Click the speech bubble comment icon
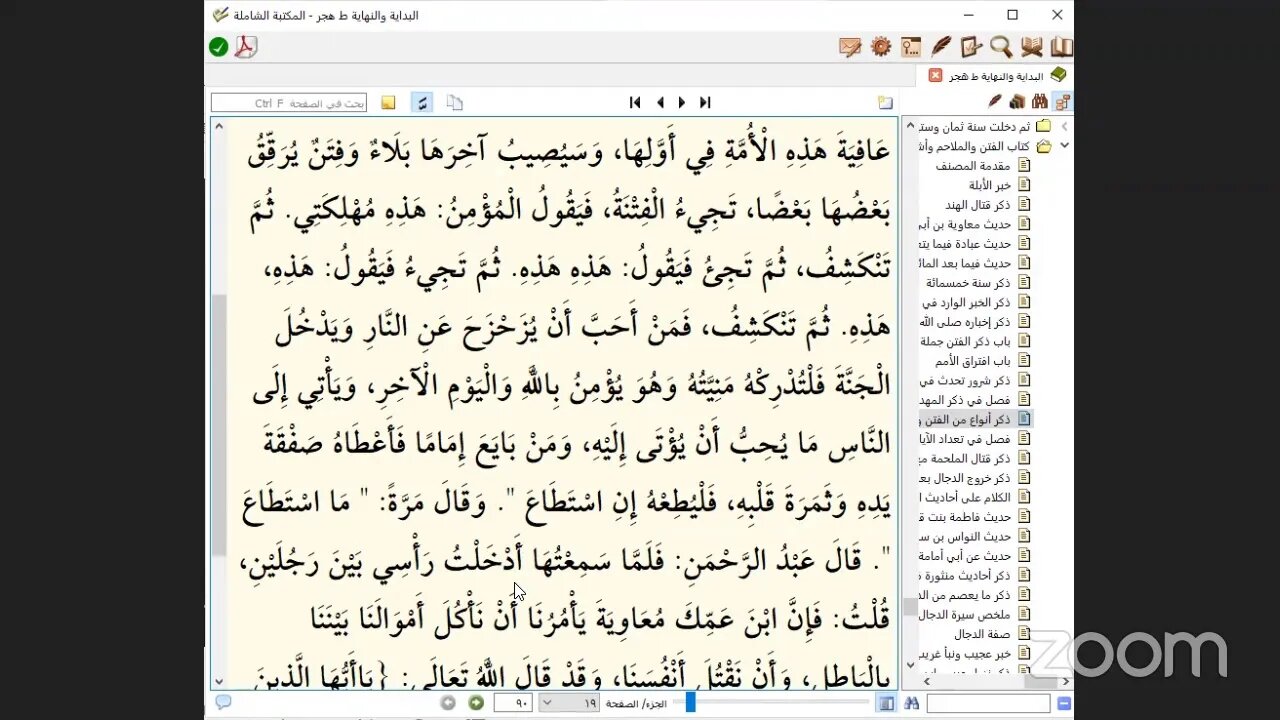The image size is (1280, 720). tap(223, 703)
